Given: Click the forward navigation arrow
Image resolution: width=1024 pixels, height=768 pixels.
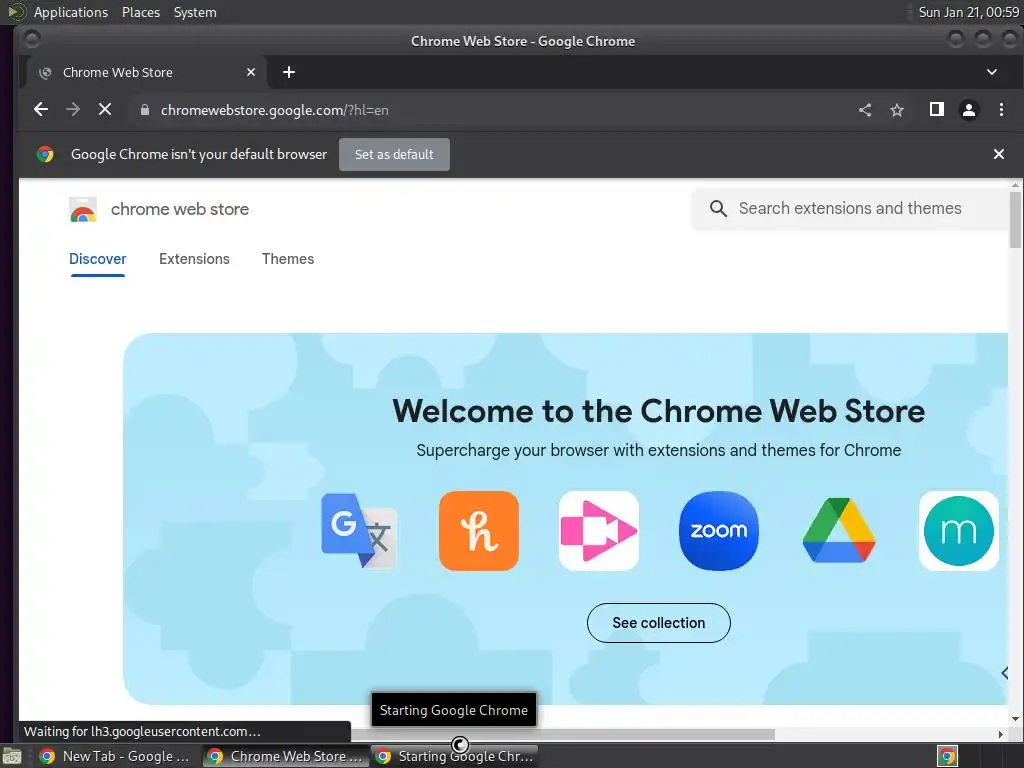Looking at the screenshot, I should point(73,110).
